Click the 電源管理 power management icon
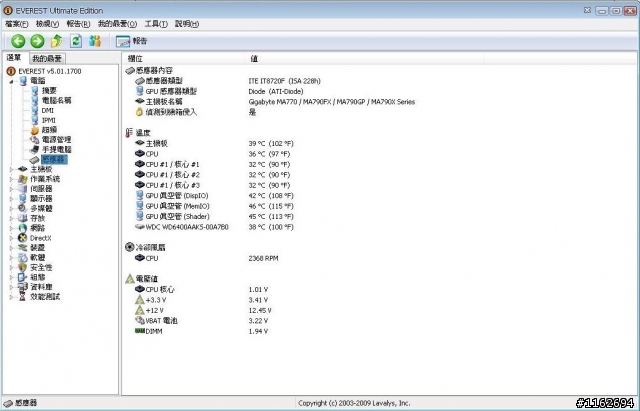This screenshot has height=411, width=640. click(x=35, y=140)
